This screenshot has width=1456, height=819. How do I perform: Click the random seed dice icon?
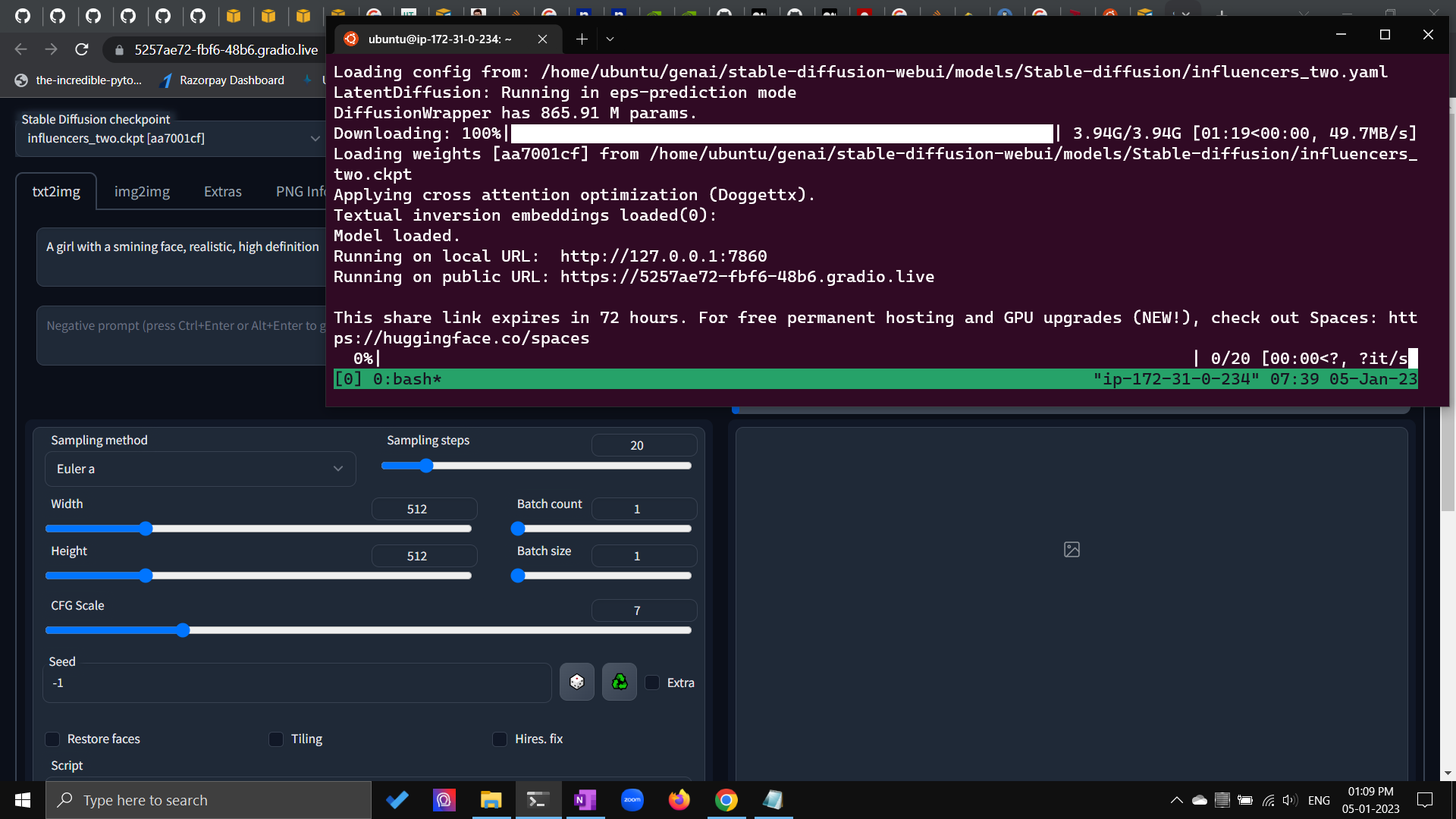pyautogui.click(x=577, y=682)
